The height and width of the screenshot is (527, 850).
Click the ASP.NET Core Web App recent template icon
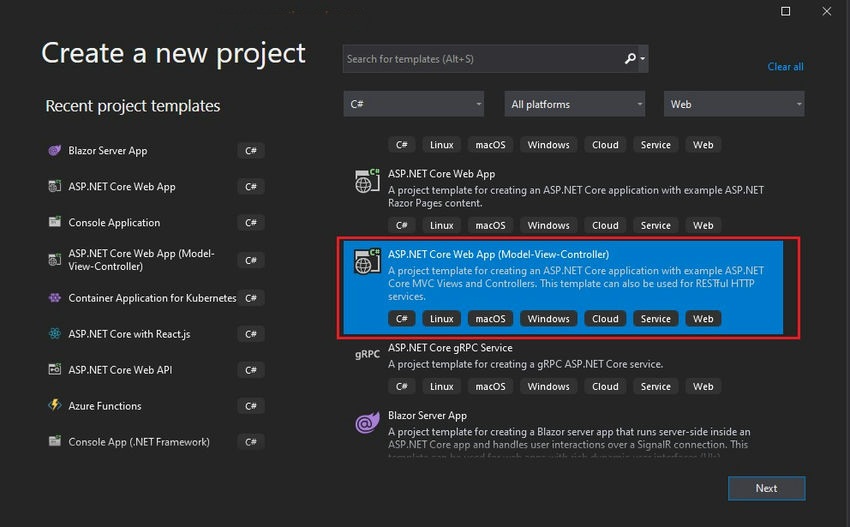coord(54,187)
